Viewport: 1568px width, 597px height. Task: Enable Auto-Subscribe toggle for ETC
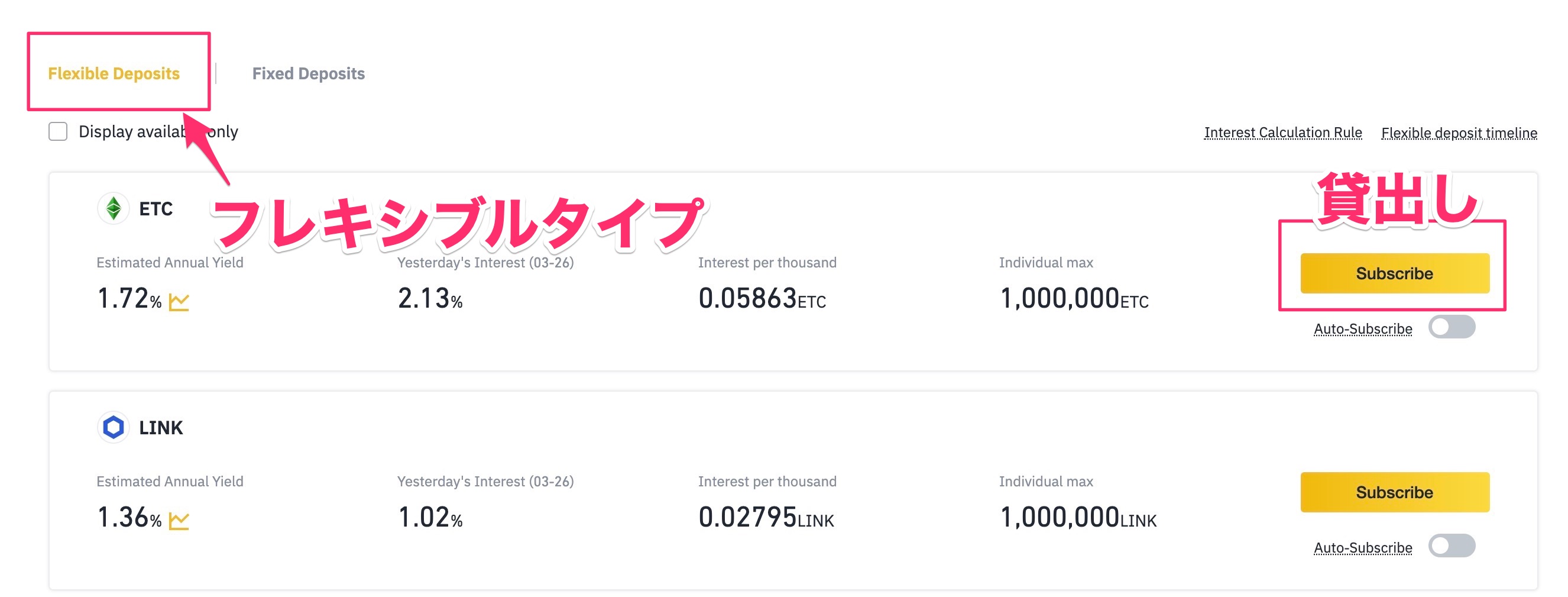point(1451,327)
